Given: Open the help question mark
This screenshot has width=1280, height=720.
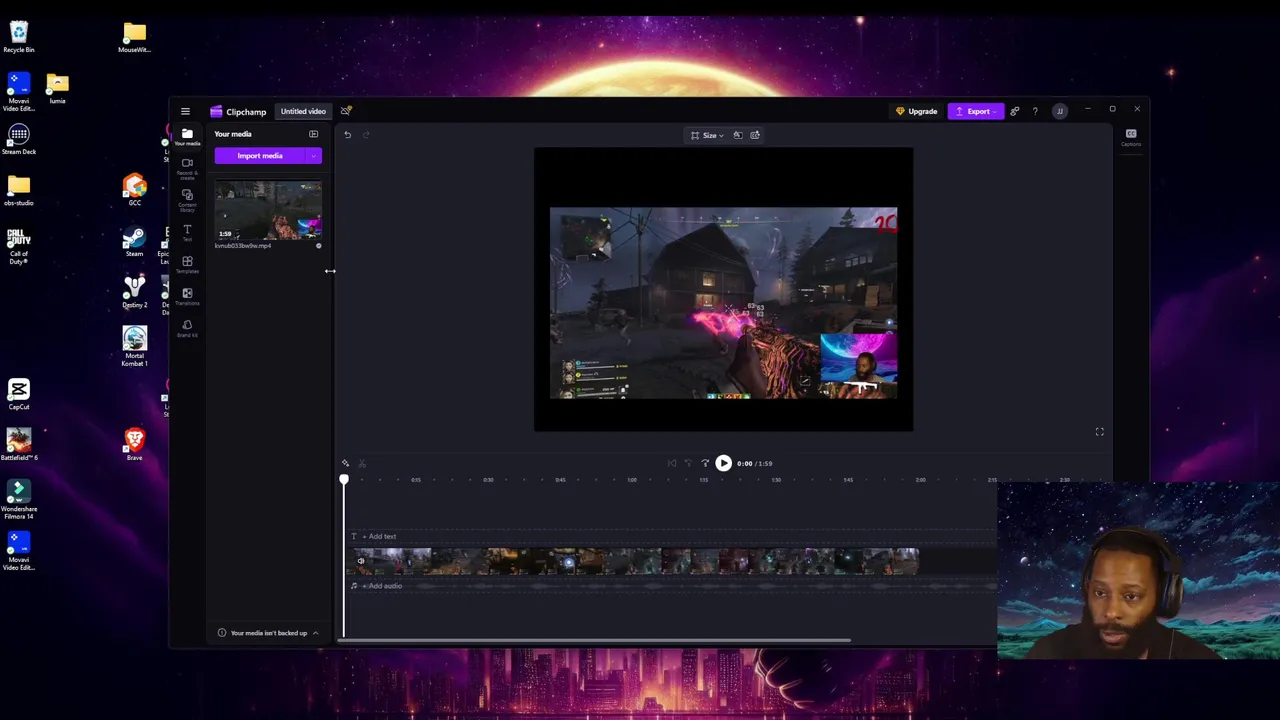Looking at the screenshot, I should [1035, 111].
